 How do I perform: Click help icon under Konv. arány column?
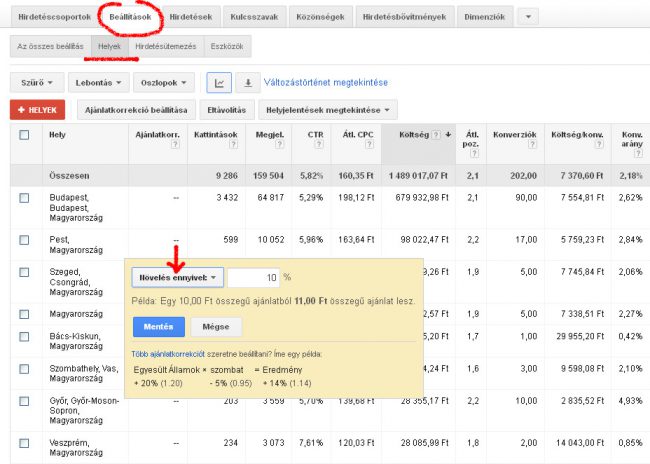click(638, 153)
